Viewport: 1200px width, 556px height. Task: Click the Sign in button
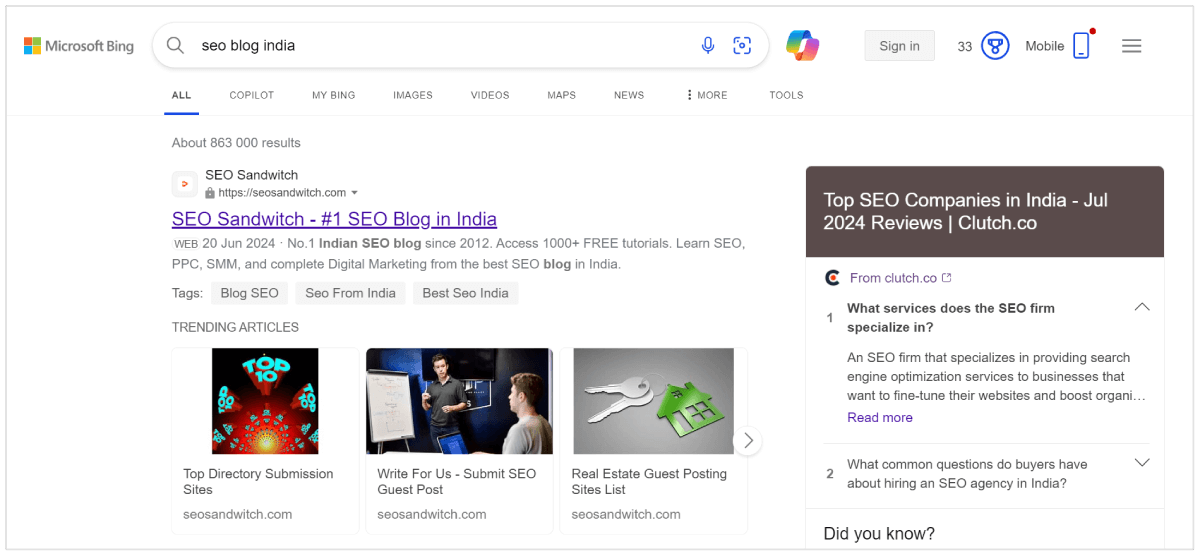click(899, 46)
